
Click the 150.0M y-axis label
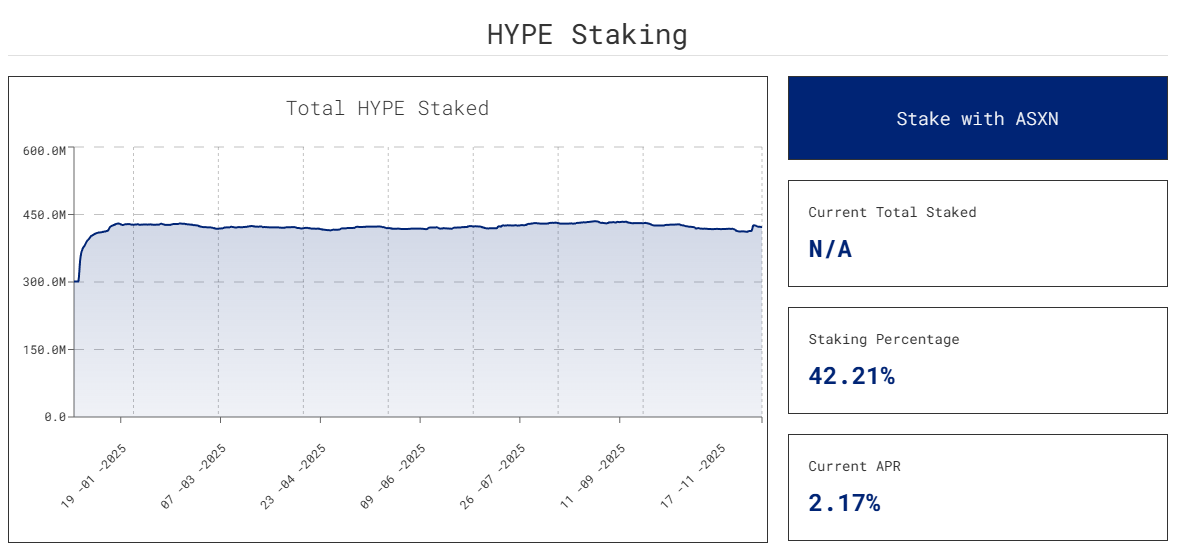click(x=44, y=349)
